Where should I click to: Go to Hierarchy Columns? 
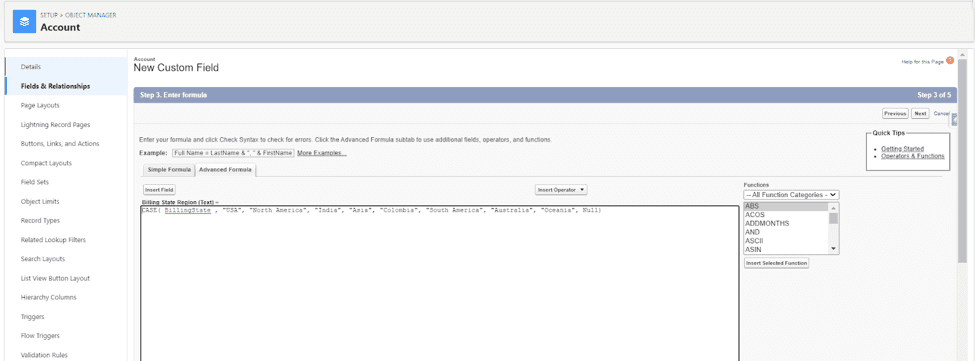[49, 298]
